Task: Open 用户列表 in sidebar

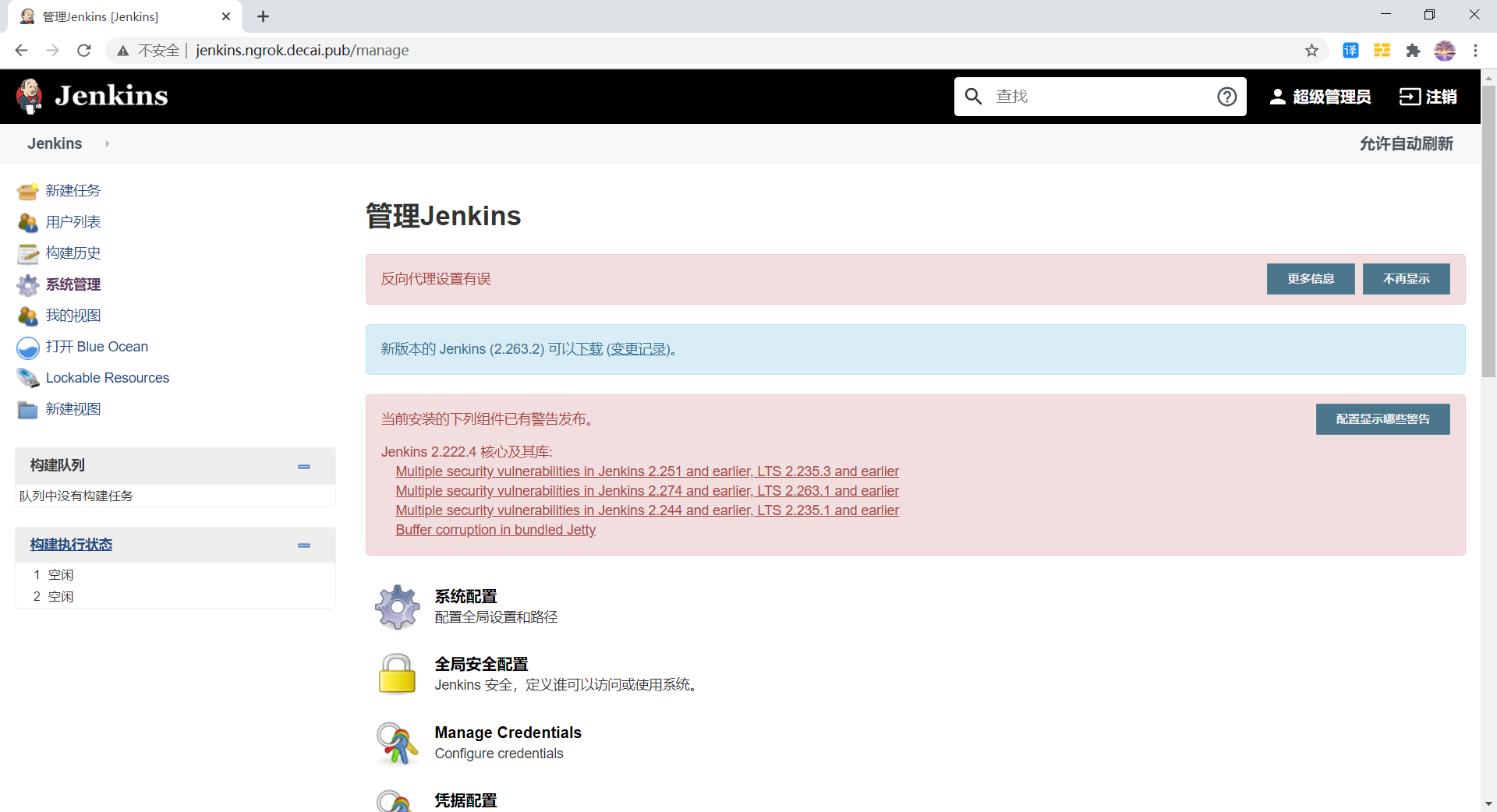Action: point(73,222)
